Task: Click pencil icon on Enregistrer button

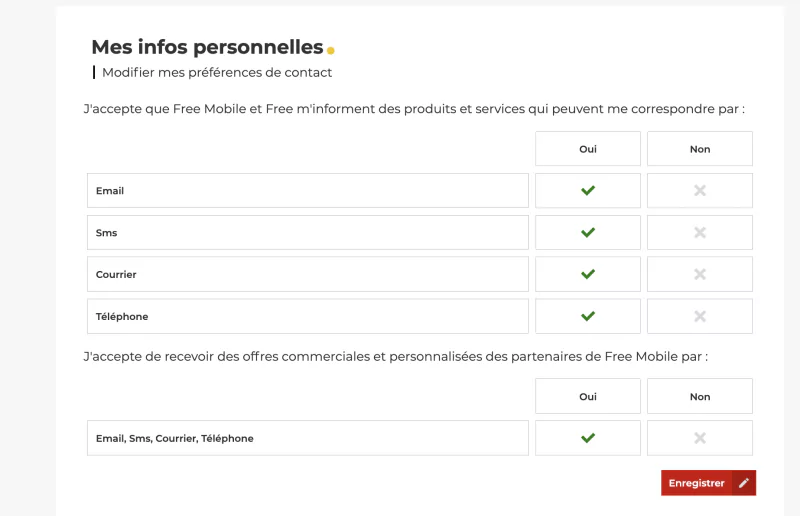Action: [x=743, y=483]
